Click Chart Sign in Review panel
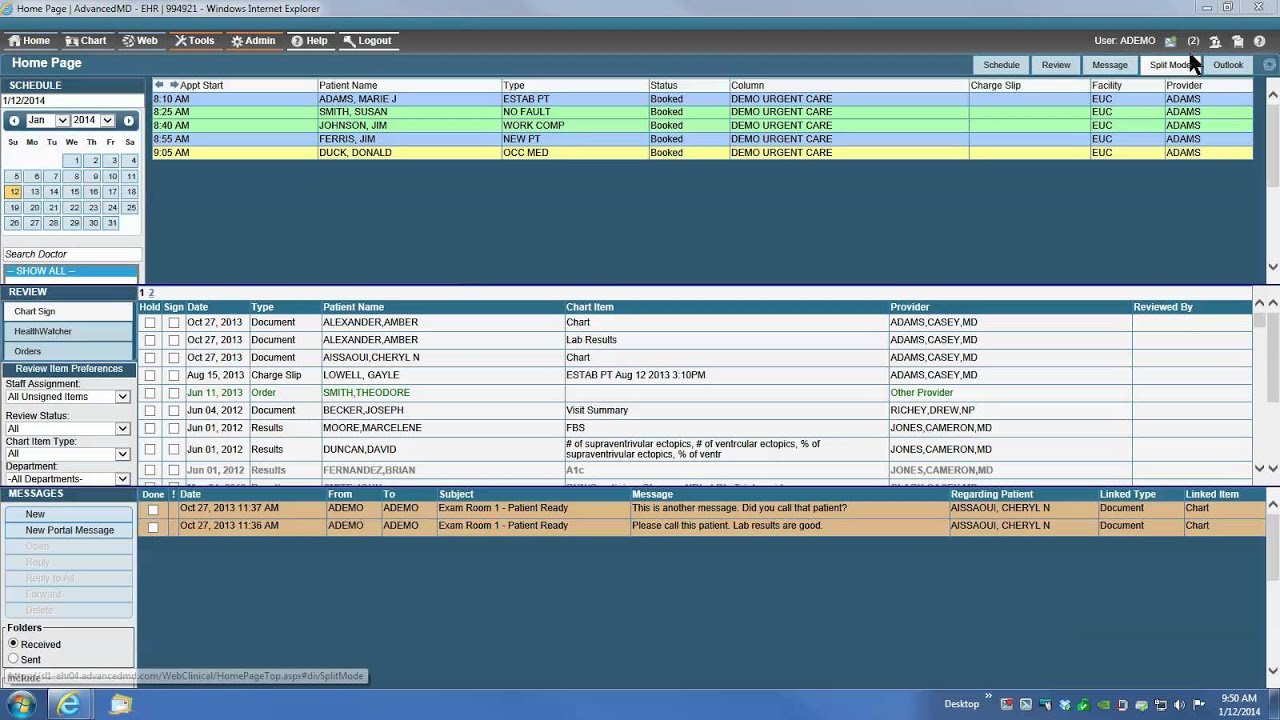 [x=69, y=312]
